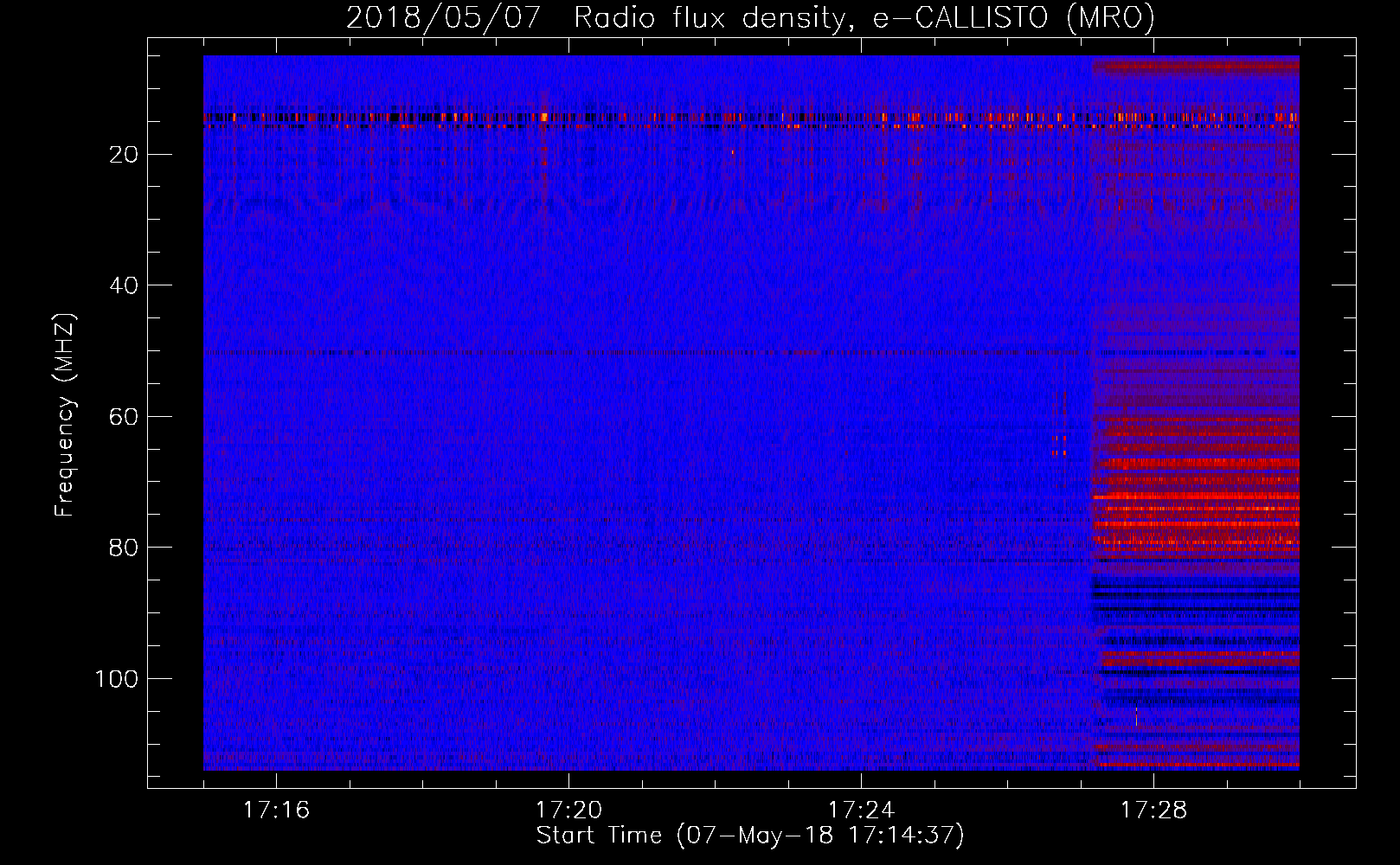Screen dimensions: 1400x865
Task: Click the 'Frequency (MHZ)' y-axis label
Action: coord(65,414)
